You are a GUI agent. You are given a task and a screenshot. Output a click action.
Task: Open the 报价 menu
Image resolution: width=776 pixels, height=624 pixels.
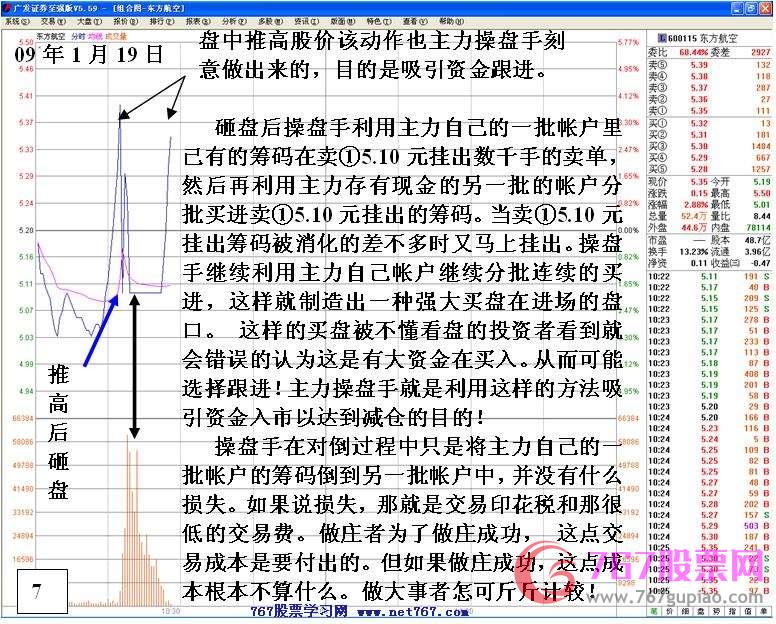(x=126, y=22)
